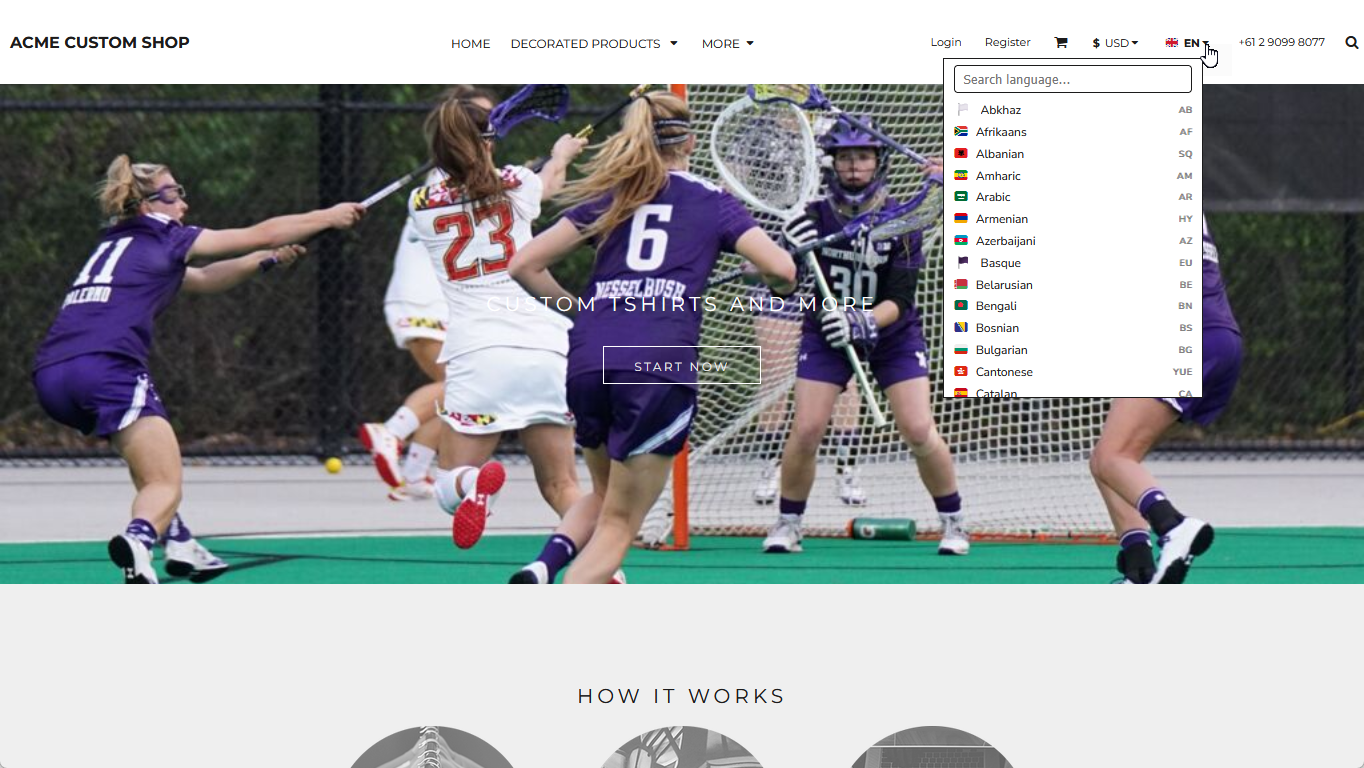
Task: Open the shopping cart icon
Action: (x=1060, y=43)
